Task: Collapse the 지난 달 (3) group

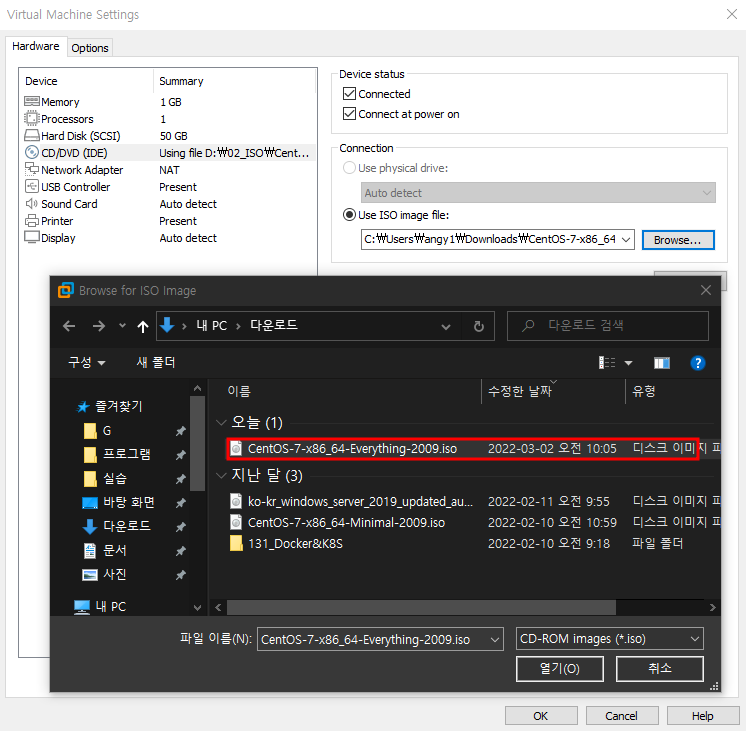Action: coord(221,475)
